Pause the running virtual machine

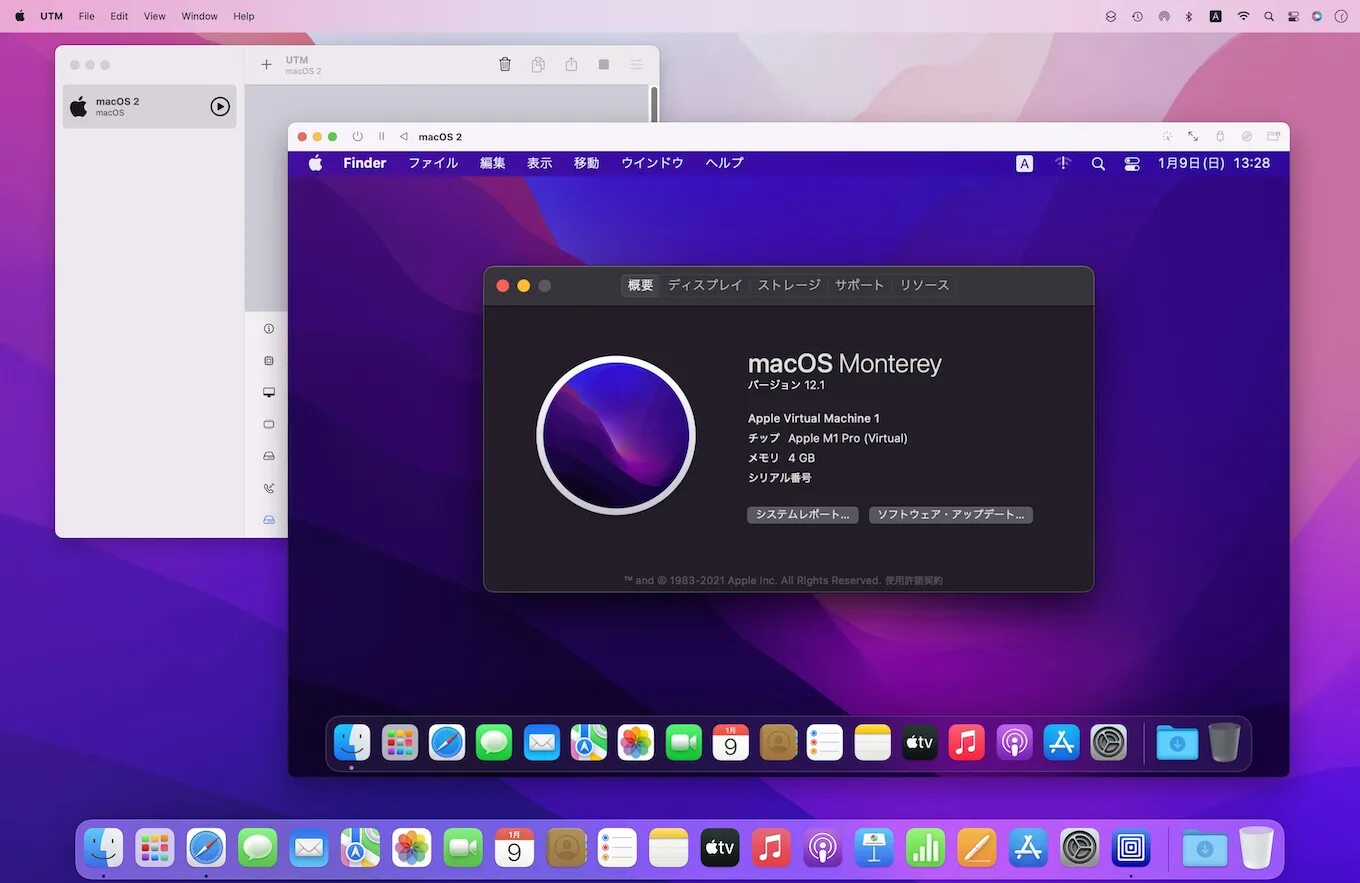click(381, 136)
